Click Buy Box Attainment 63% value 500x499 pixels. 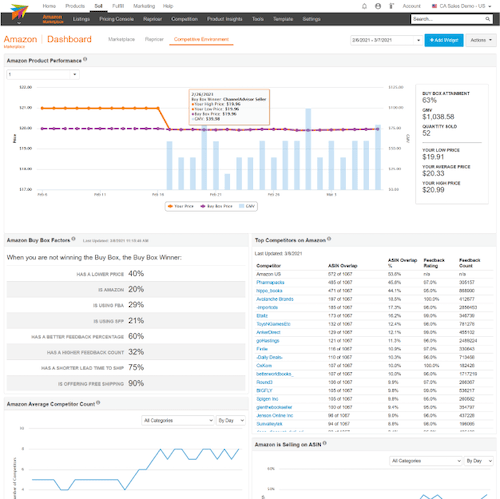click(429, 100)
